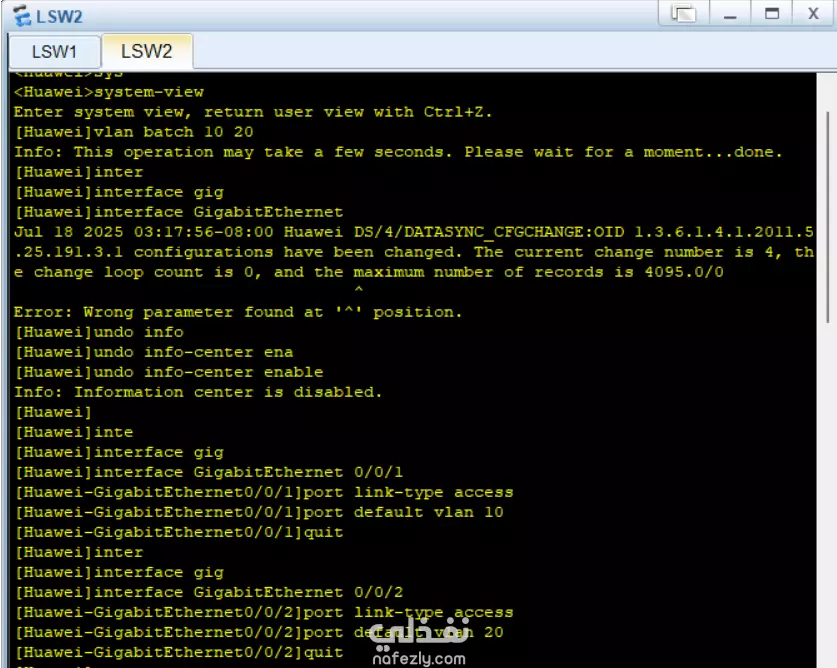Click 'Info: Information center is disabled.' line
Image resolution: width=837 pixels, height=668 pixels.
(198, 392)
